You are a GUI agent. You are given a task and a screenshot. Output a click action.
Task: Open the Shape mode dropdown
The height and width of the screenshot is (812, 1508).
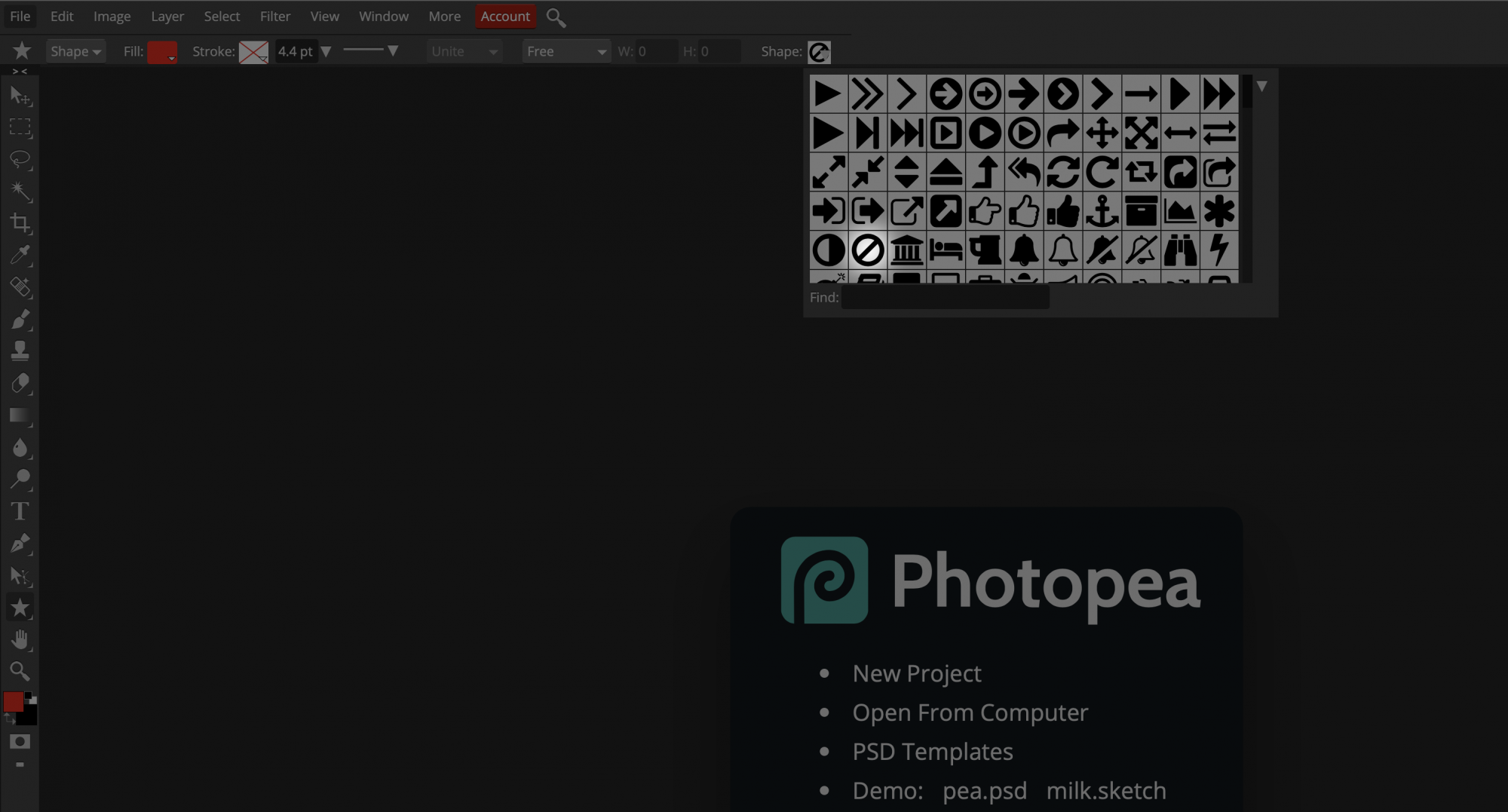click(75, 51)
